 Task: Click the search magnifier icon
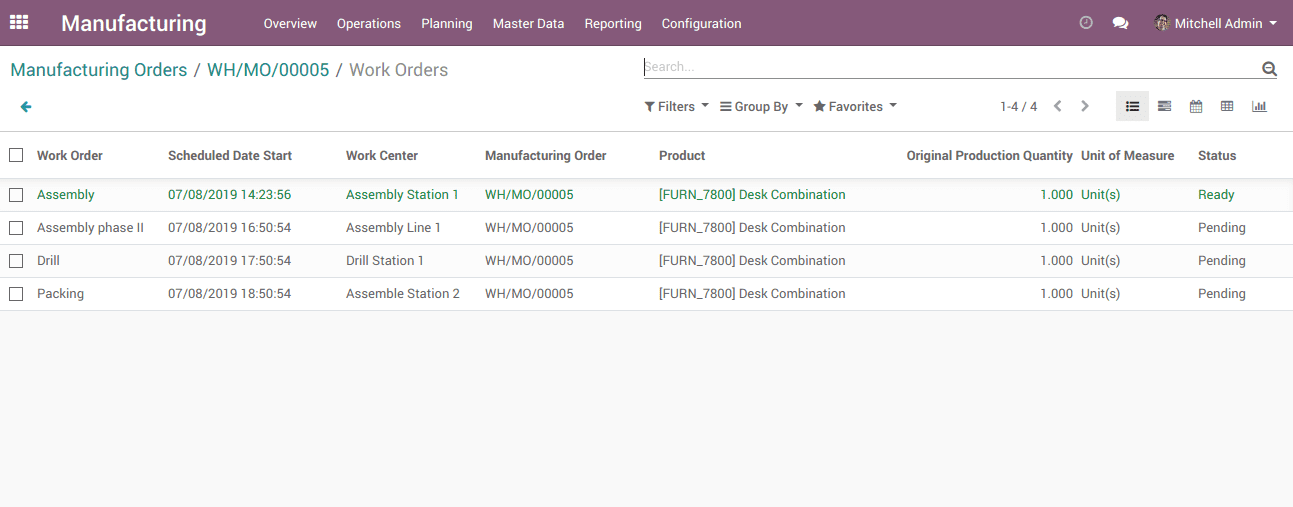[1269, 69]
